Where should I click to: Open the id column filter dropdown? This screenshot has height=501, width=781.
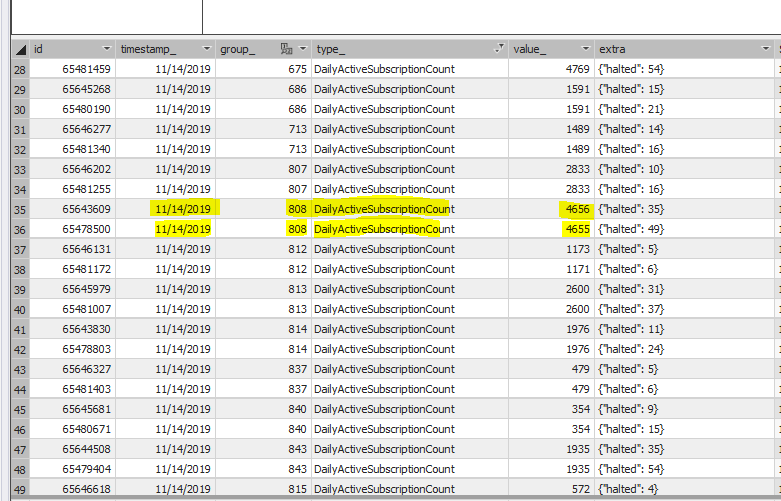point(107,49)
